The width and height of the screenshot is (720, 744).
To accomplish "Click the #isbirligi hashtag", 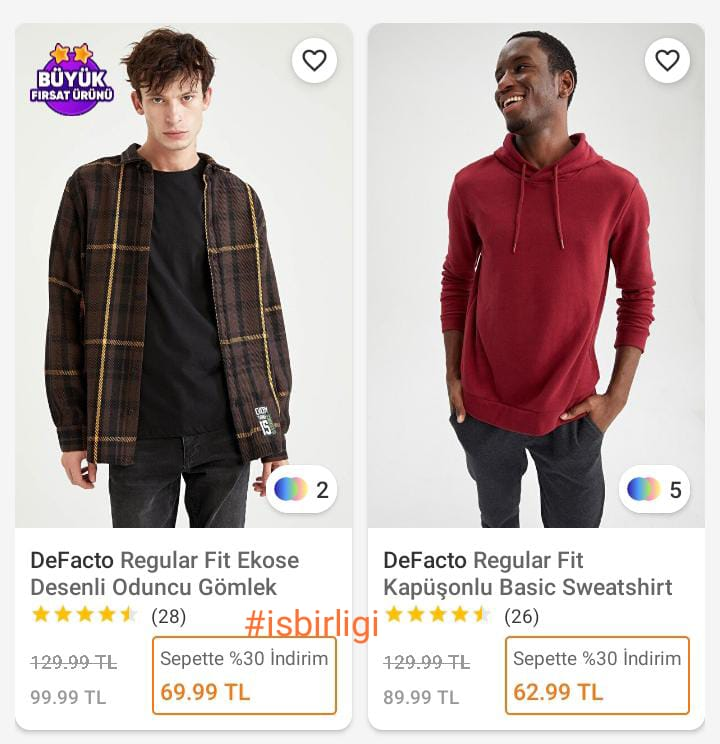I will click(x=312, y=624).
